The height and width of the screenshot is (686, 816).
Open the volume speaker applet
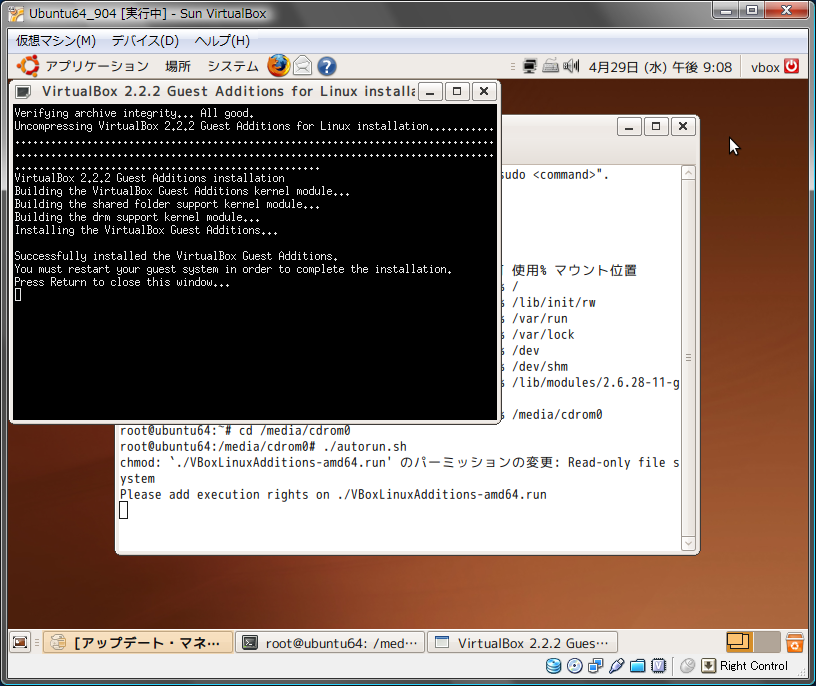571,66
